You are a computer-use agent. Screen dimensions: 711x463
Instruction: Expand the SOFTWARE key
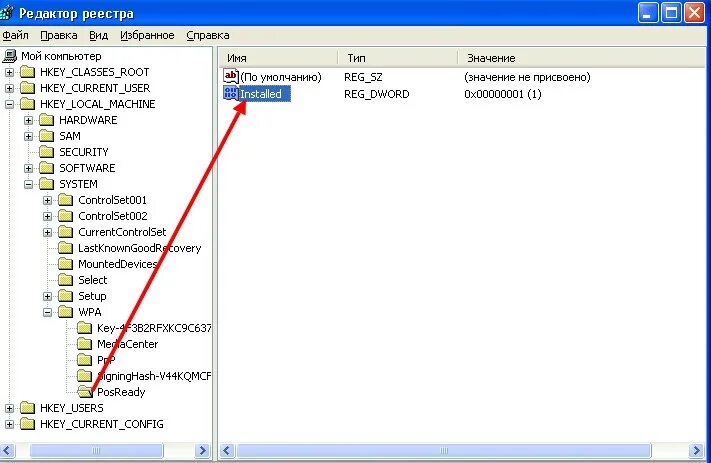(x=29, y=168)
